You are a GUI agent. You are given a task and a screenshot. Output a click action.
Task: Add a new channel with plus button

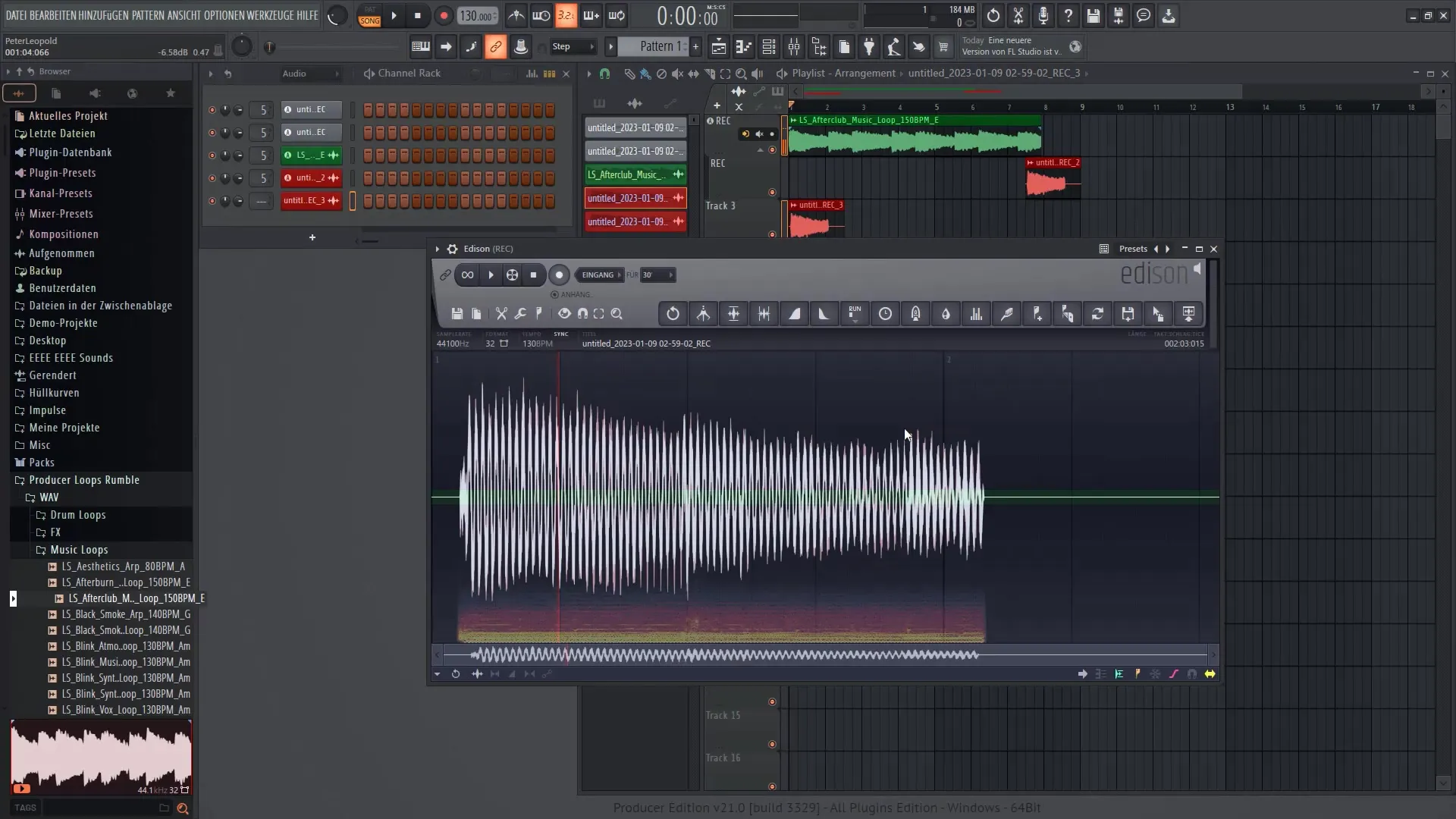click(x=312, y=238)
